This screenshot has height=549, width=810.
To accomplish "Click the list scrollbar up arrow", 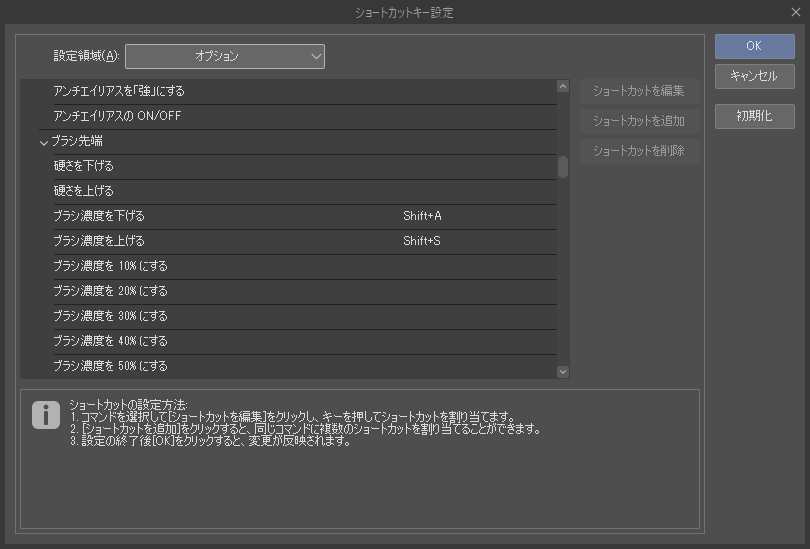I will coord(563,86).
